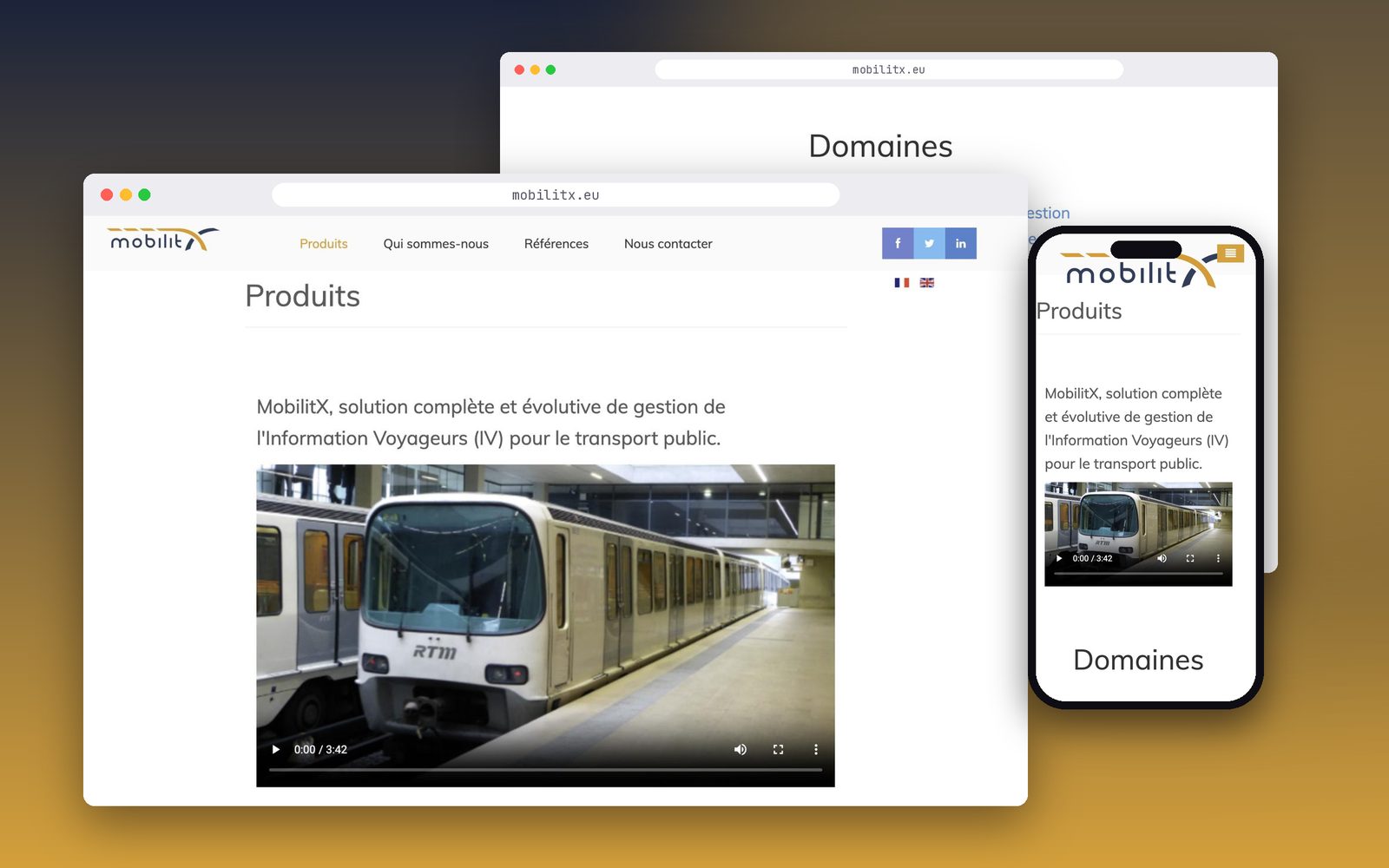1389x868 pixels.
Task: Open the Facebook social icon
Action: 898,243
